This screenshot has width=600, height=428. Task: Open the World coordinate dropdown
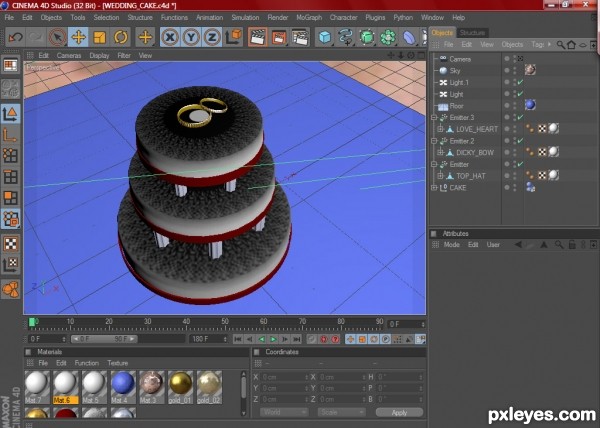coord(284,412)
